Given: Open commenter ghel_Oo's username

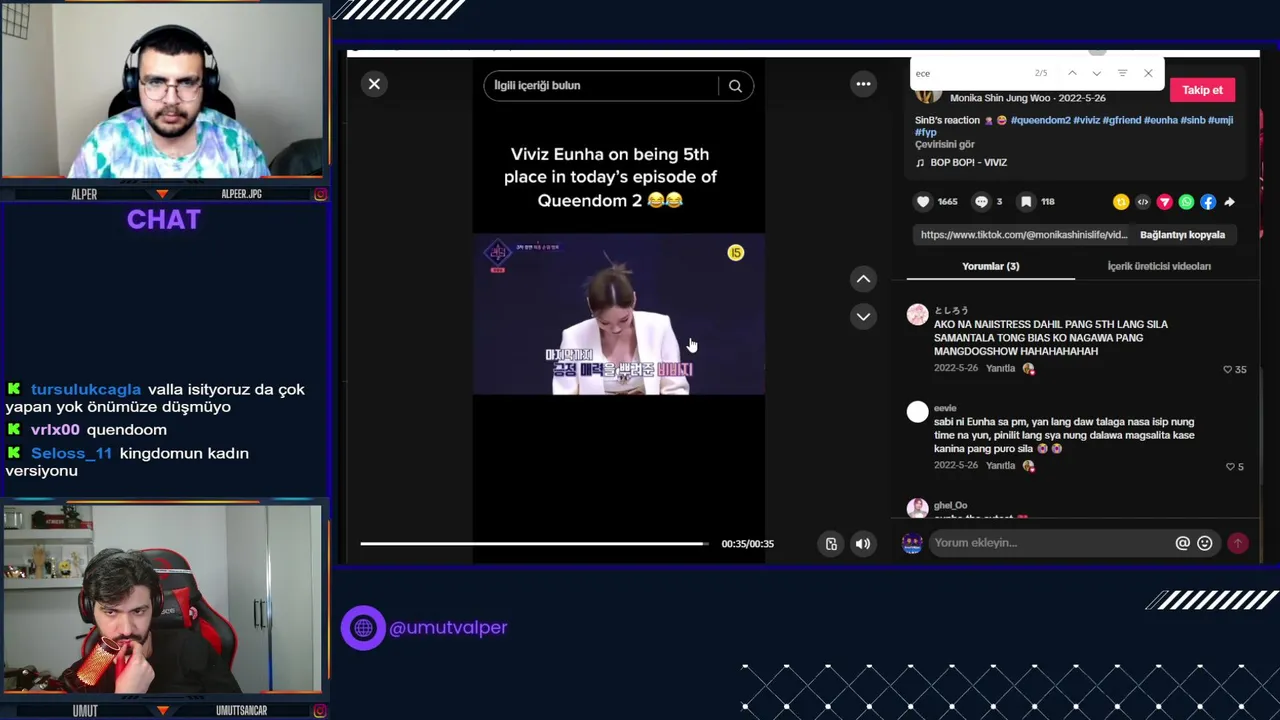Looking at the screenshot, I should (x=950, y=506).
